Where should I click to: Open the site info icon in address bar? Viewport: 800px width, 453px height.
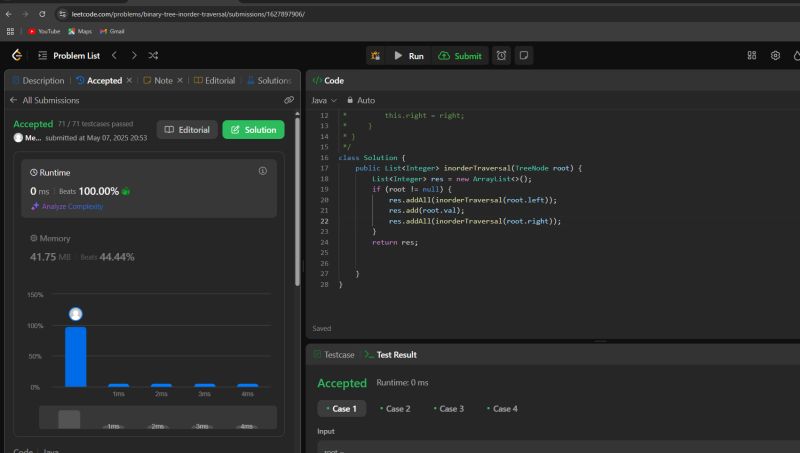[x=62, y=14]
